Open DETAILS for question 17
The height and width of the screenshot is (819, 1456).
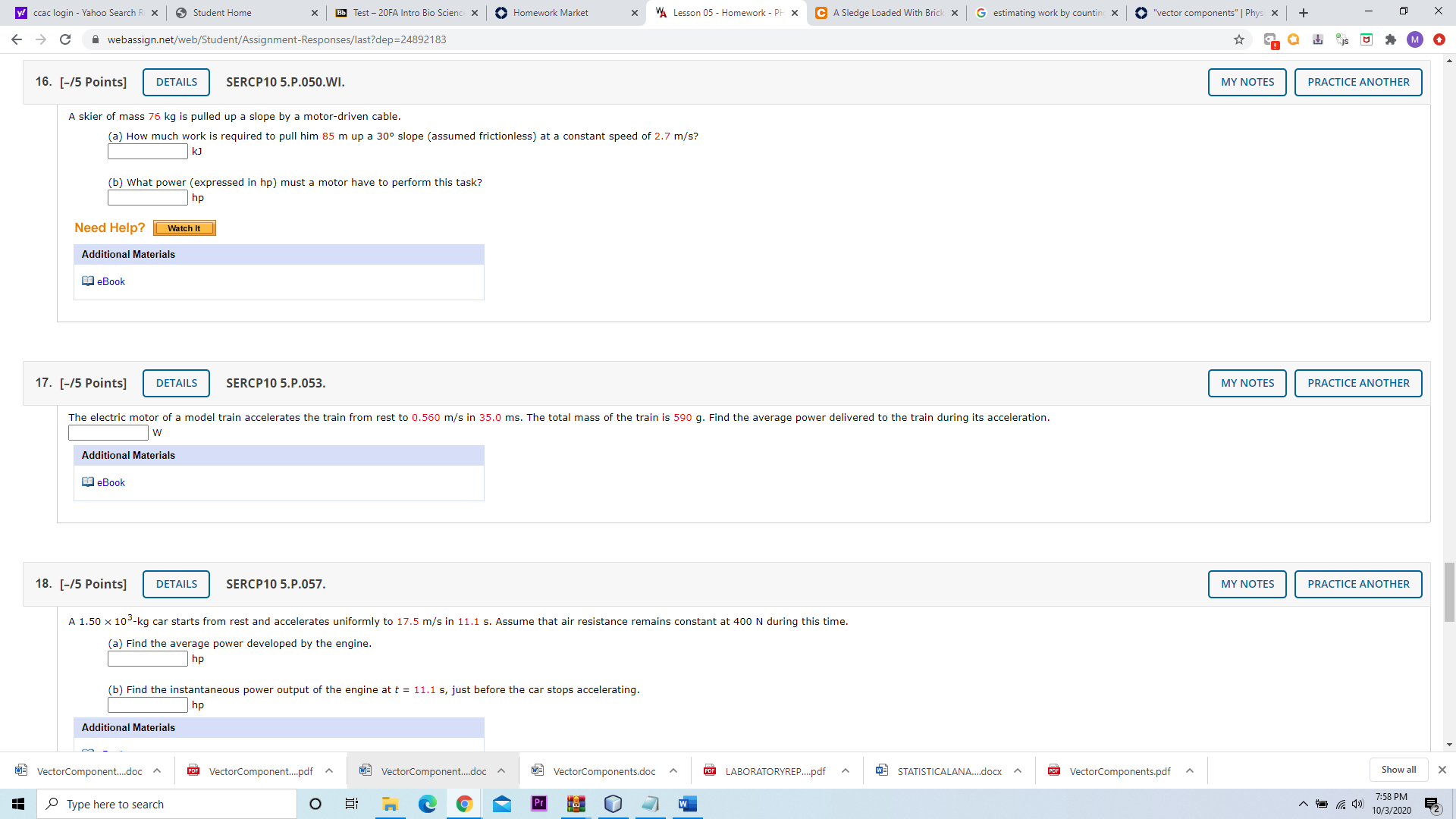click(x=176, y=383)
